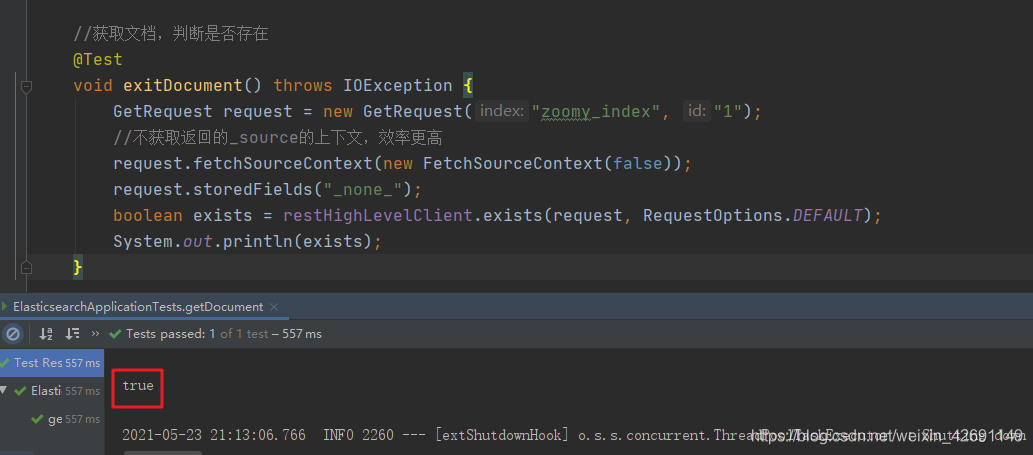Image resolution: width=1033 pixels, height=455 pixels.
Task: Collapse the exitDocument method fold marker
Action: pyautogui.click(x=27, y=86)
